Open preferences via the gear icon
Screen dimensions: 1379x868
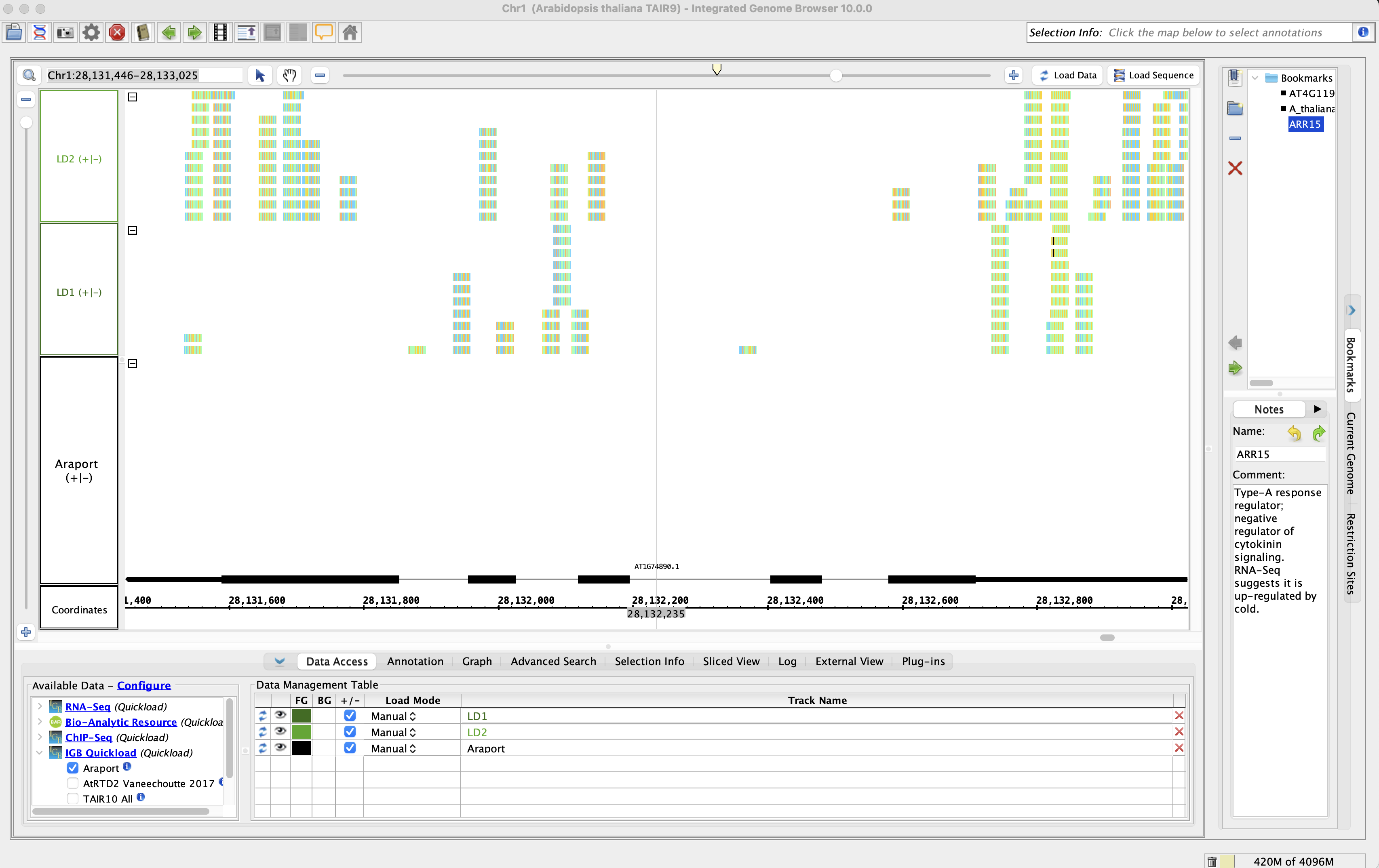point(91,32)
